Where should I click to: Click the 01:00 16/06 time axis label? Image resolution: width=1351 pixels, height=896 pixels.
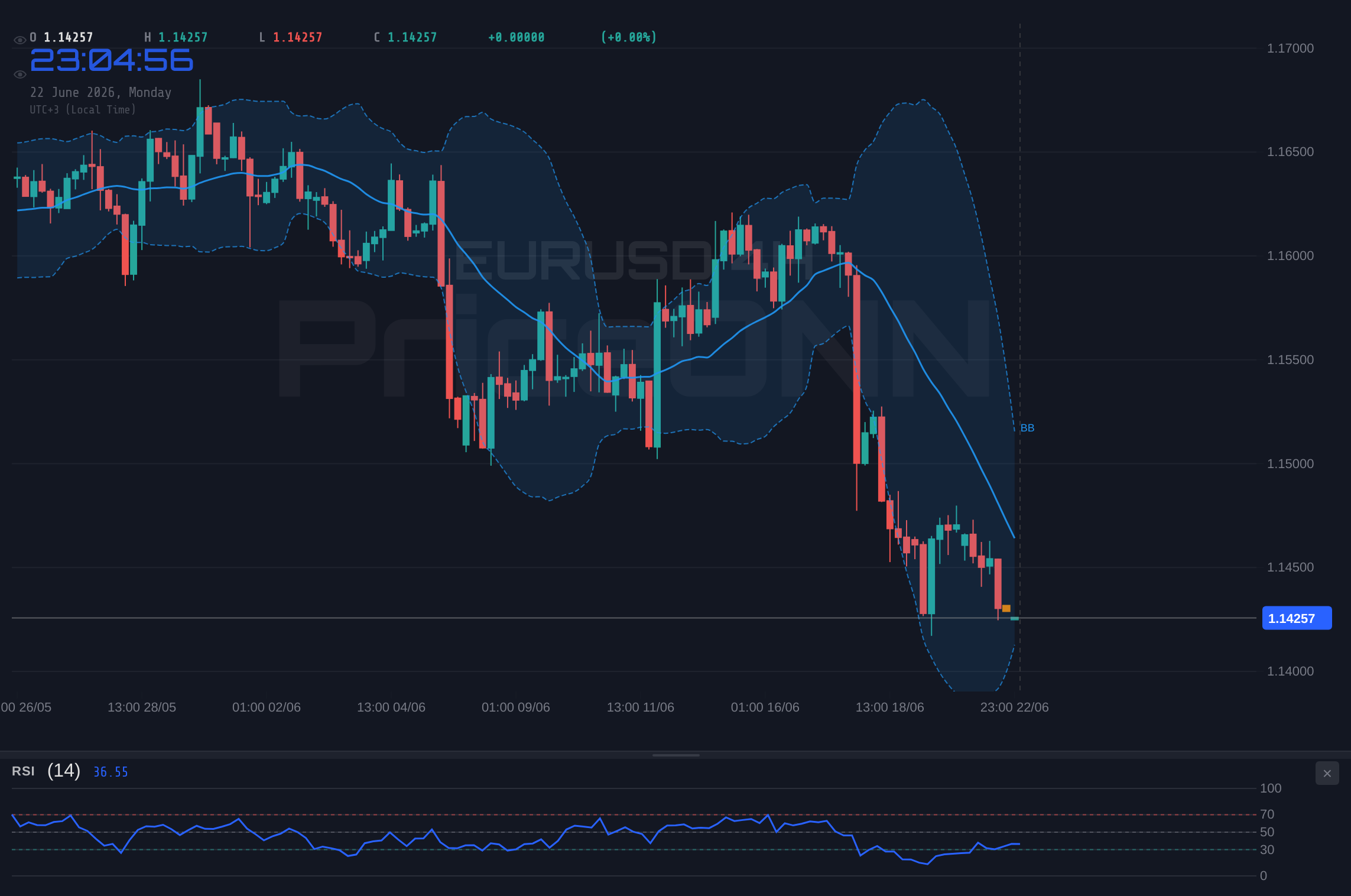click(765, 707)
